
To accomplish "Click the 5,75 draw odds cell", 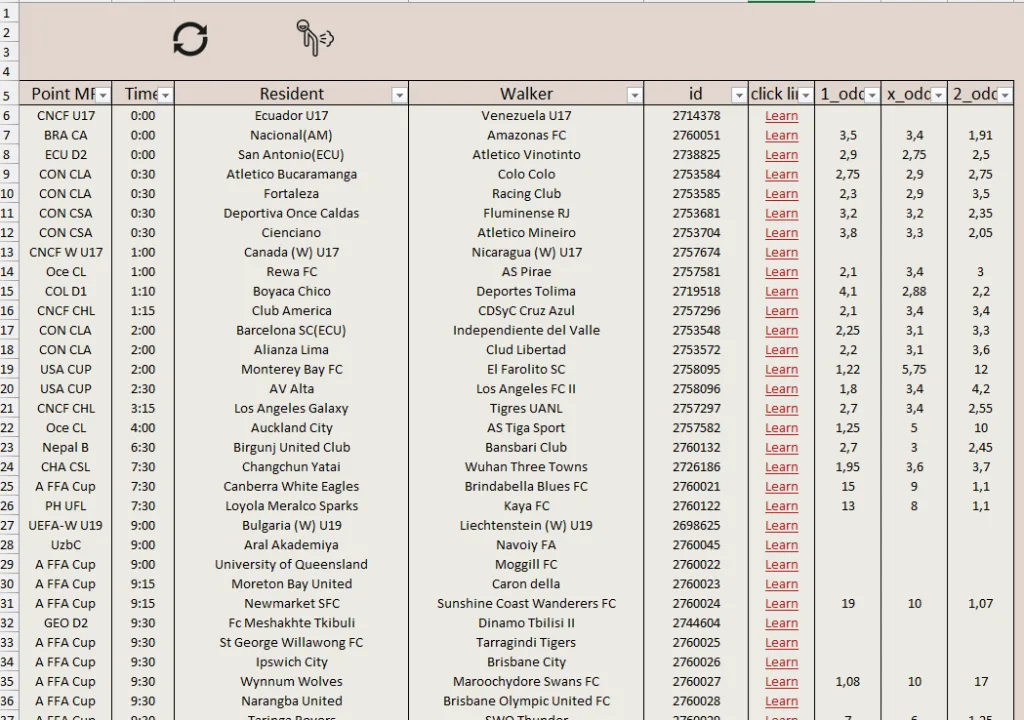I will [x=914, y=369].
